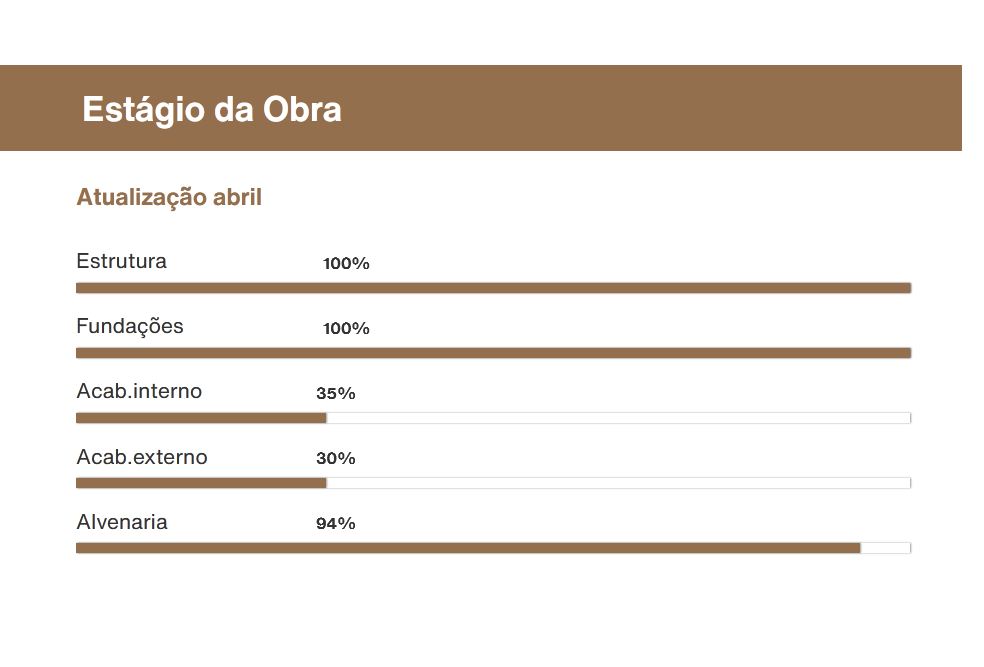Click the Acab.interno label

tap(139, 392)
